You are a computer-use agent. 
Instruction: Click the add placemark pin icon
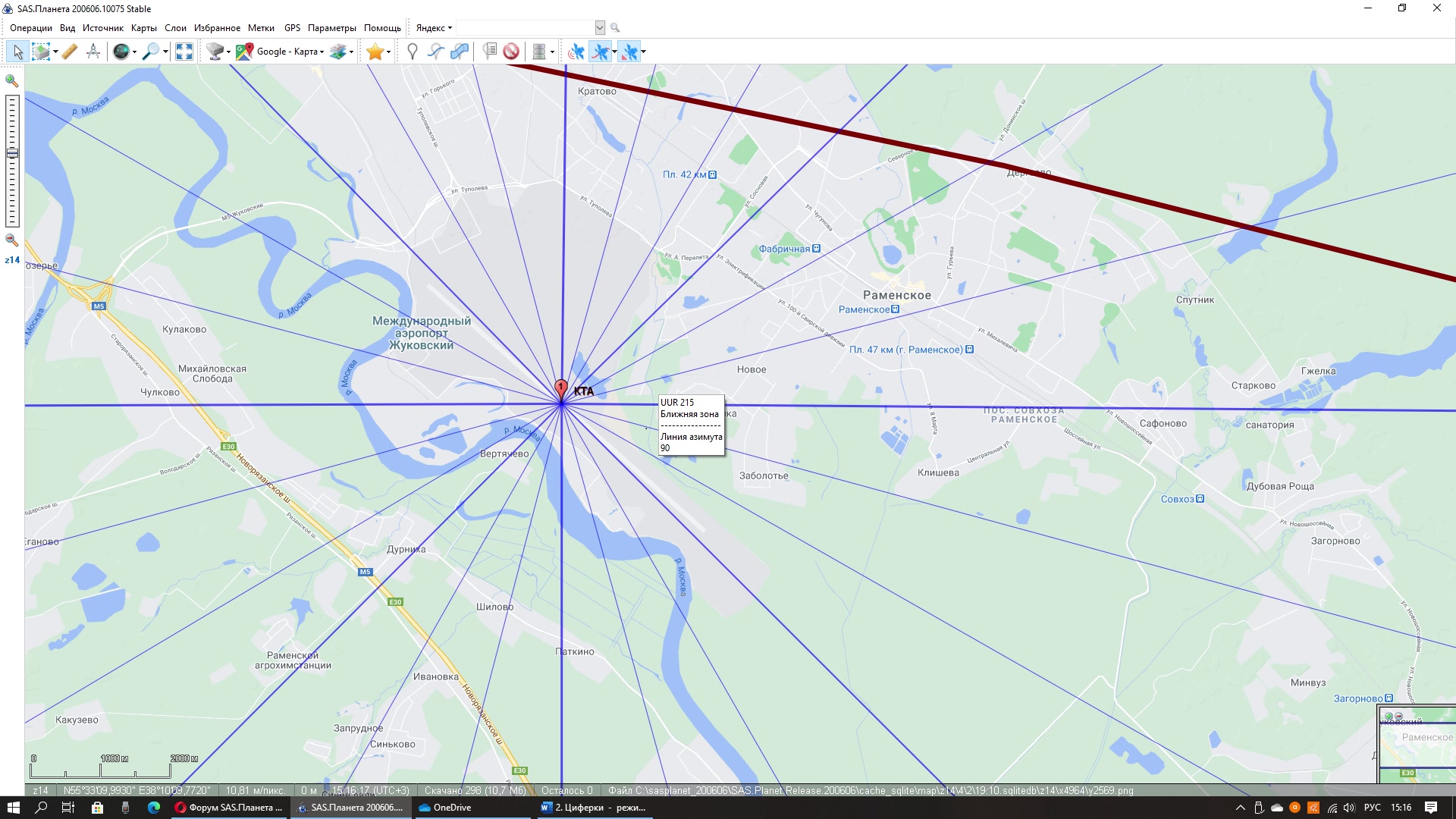[412, 52]
